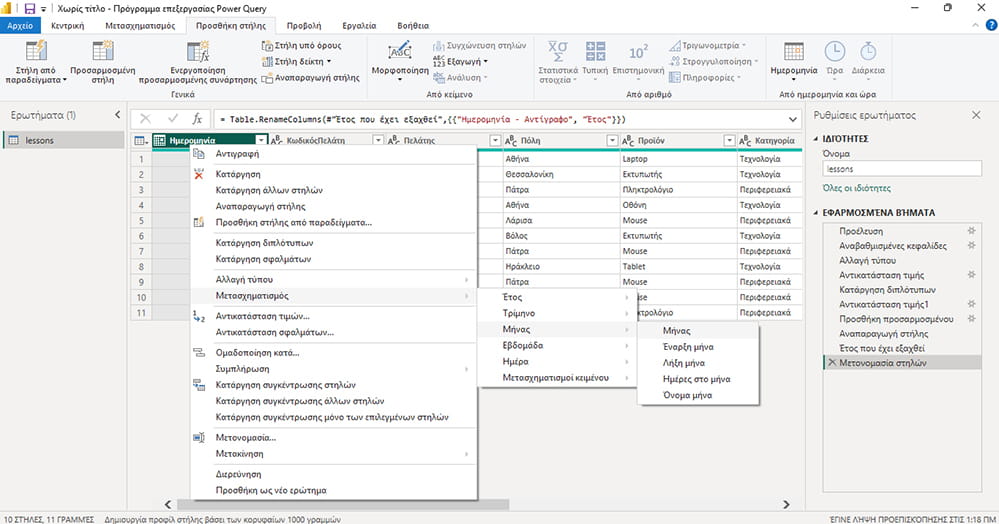Select the Αλλαγή τύπου applied step
The height and width of the screenshot is (524, 999).
click(902, 260)
